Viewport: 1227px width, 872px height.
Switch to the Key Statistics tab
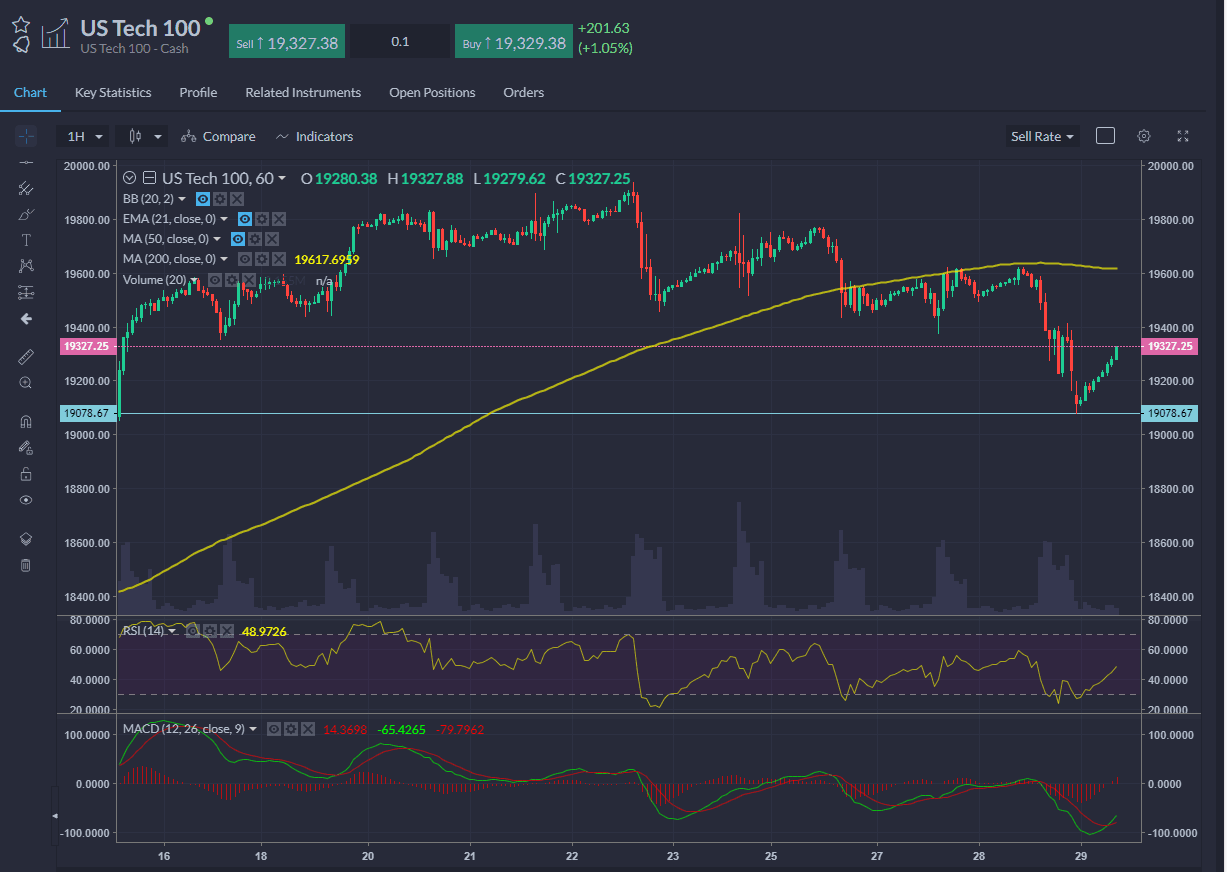pos(113,92)
